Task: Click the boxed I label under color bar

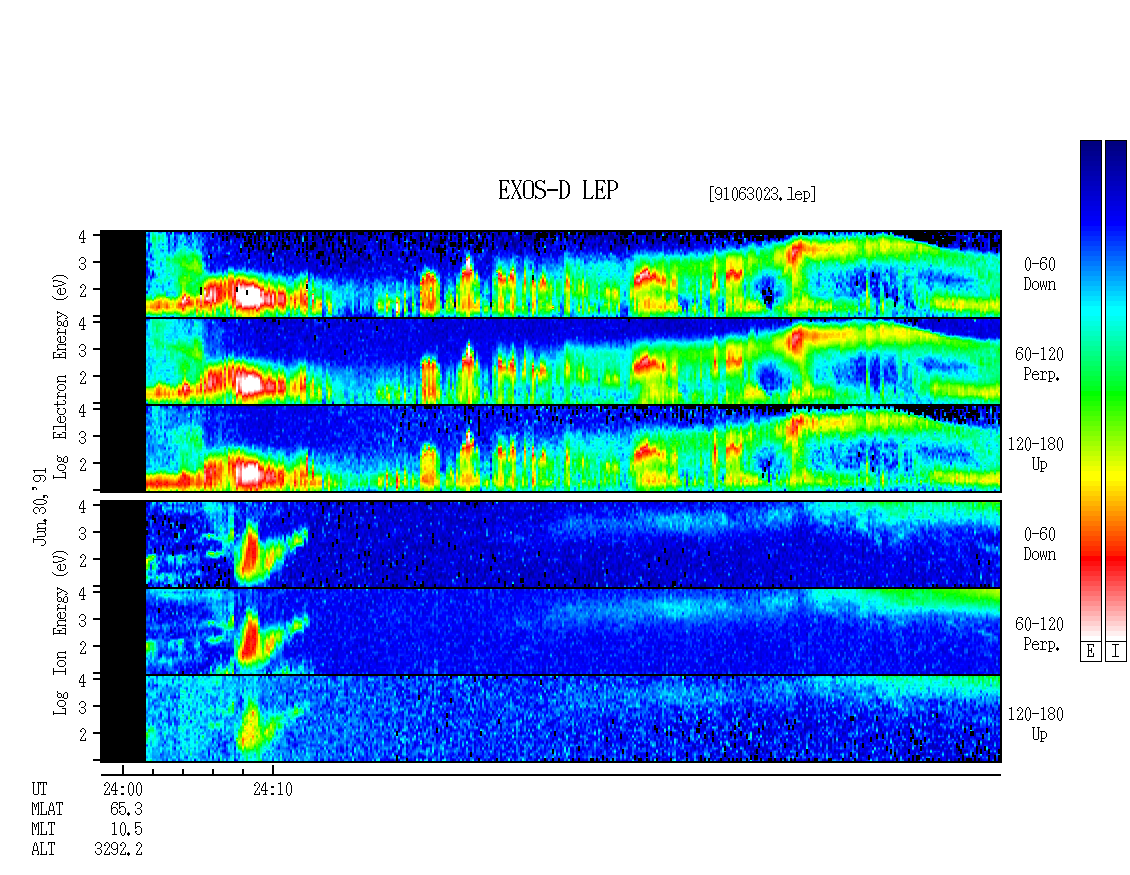Action: click(x=1116, y=651)
